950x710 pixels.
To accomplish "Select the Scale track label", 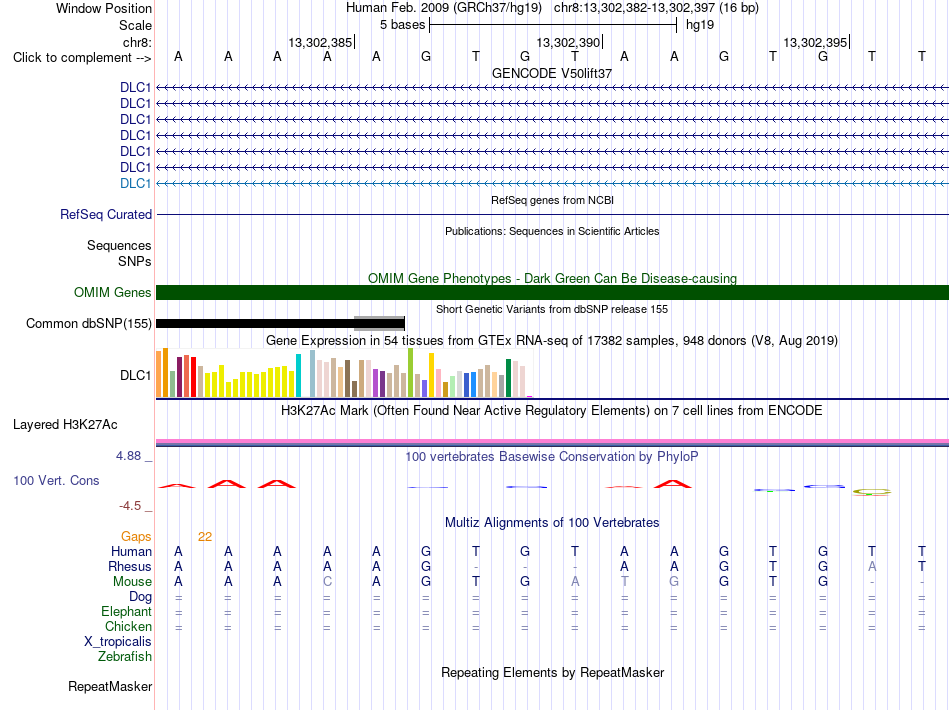I will pos(135,25).
